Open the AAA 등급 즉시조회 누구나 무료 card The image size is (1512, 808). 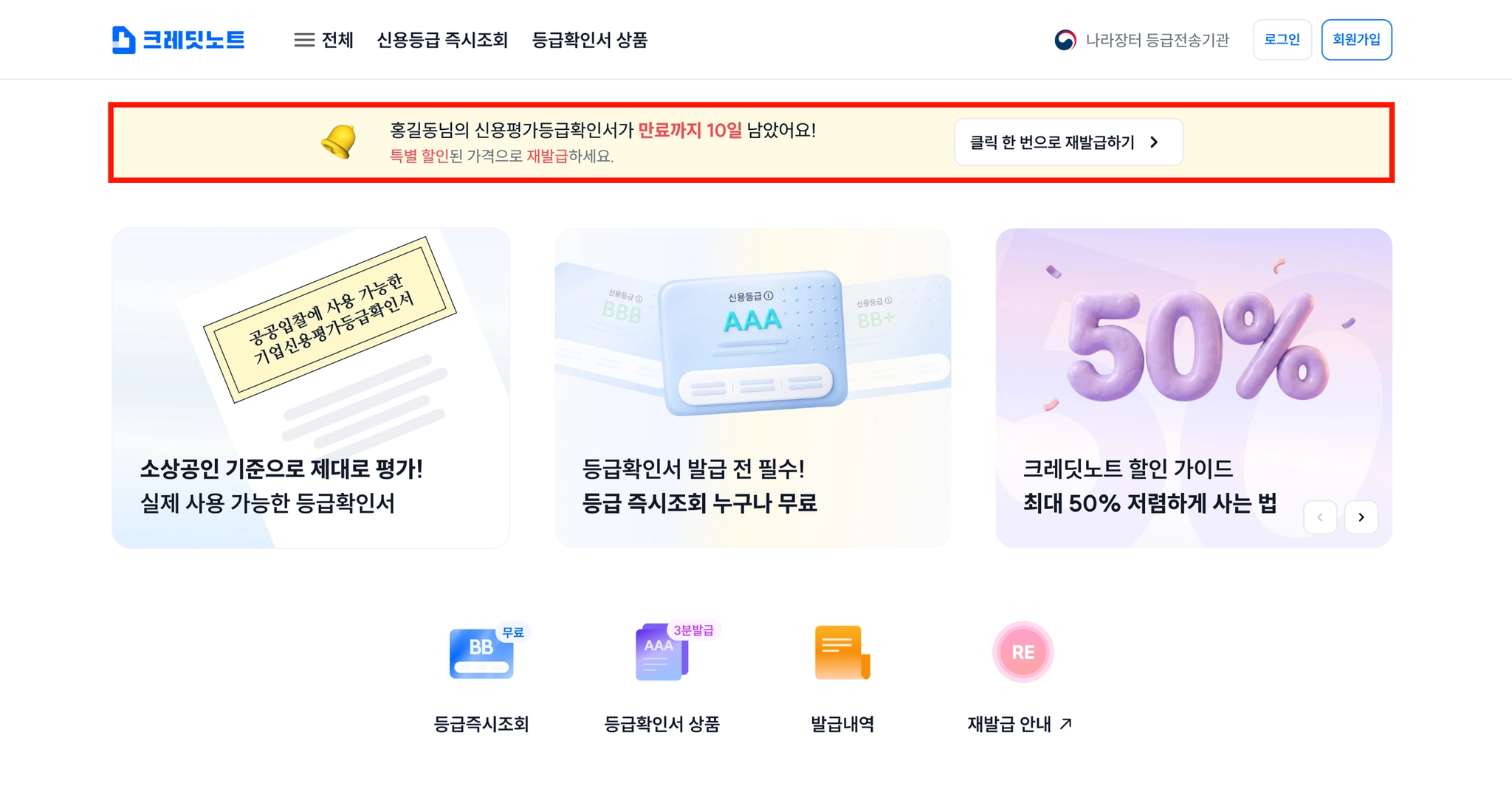pos(752,388)
